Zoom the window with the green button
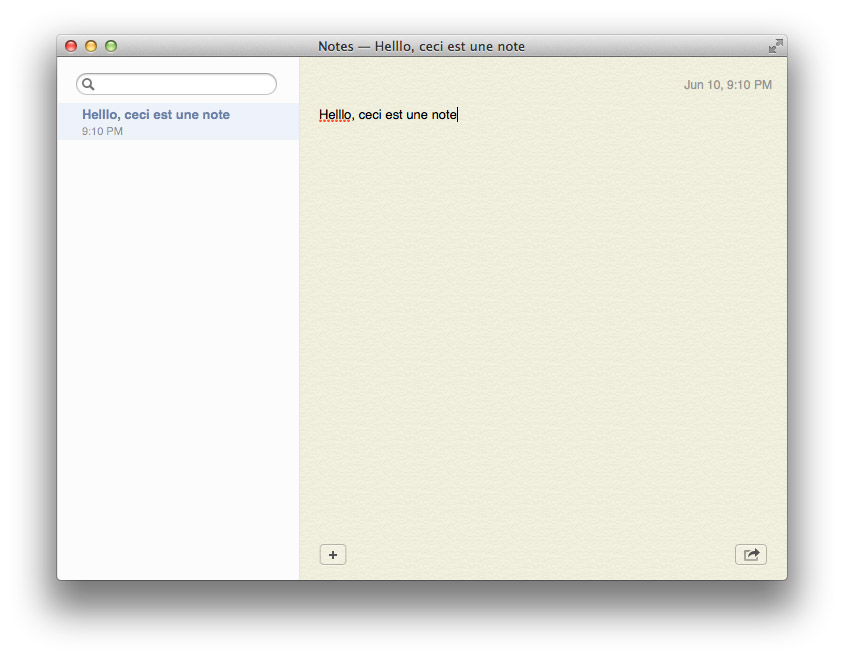Image resolution: width=844 pixels, height=659 pixels. 111,46
